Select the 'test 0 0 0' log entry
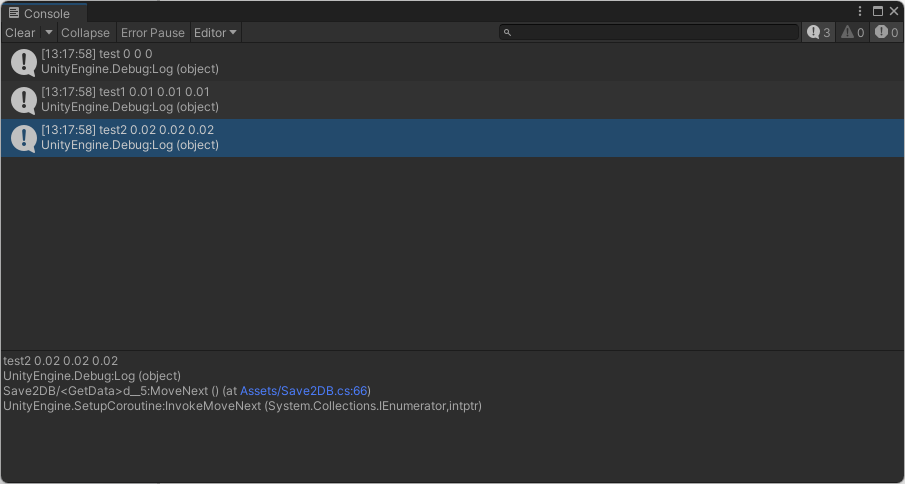 tap(452, 62)
